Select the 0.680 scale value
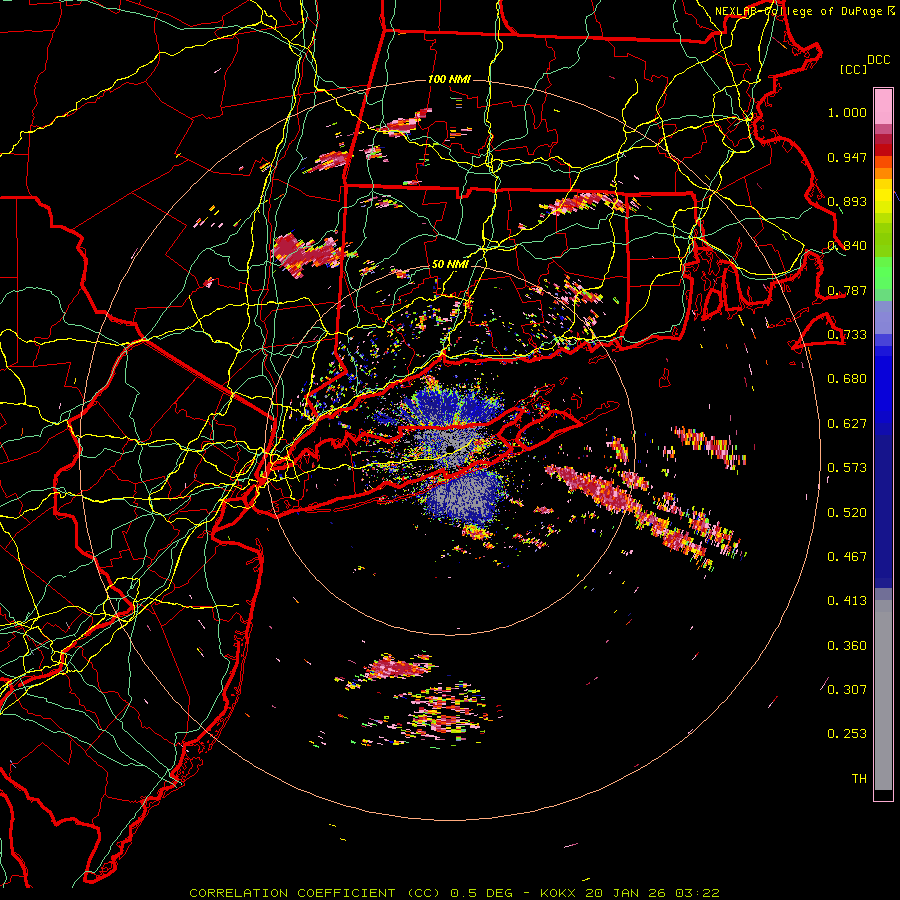This screenshot has width=900, height=900. tap(847, 379)
